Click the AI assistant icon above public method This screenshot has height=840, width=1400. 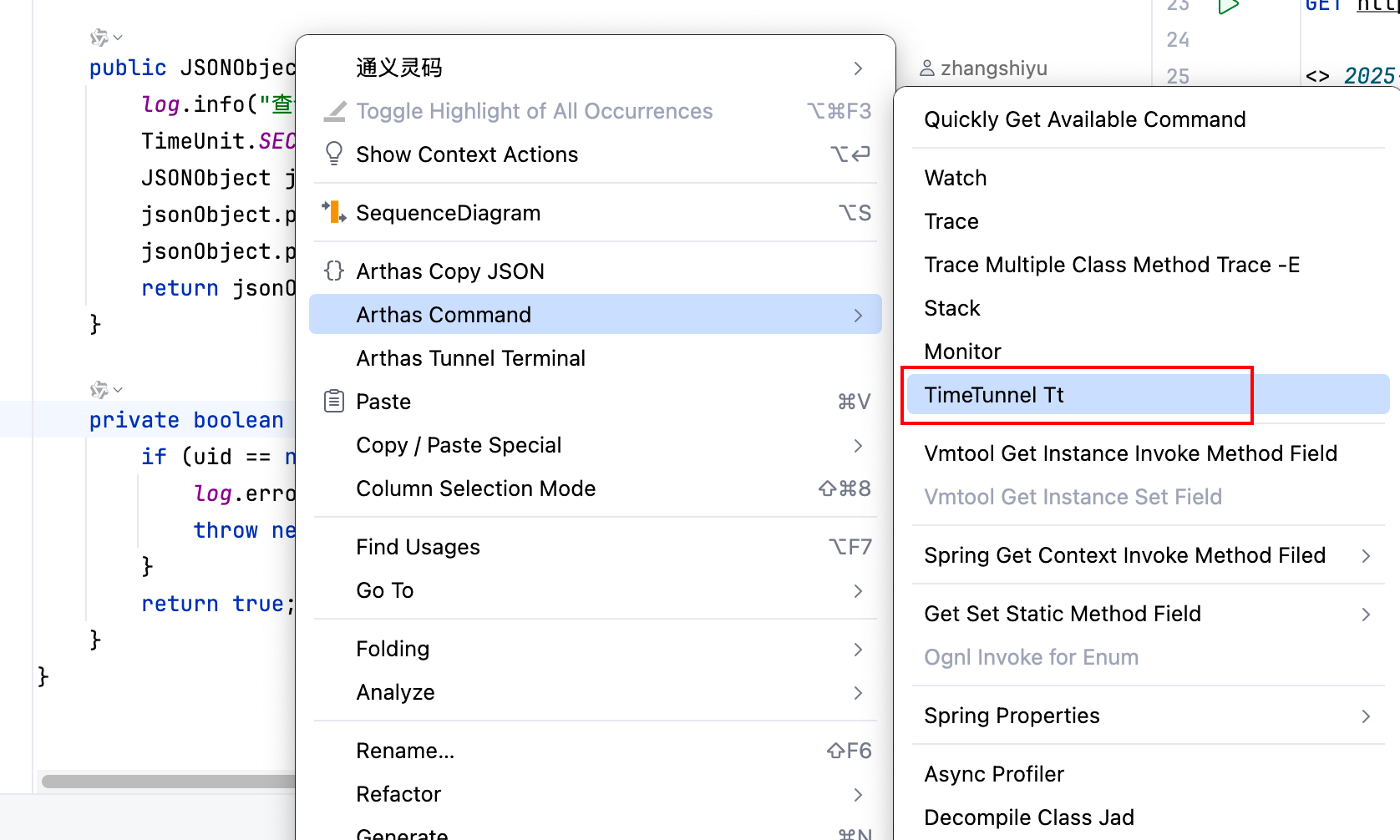pos(100,38)
